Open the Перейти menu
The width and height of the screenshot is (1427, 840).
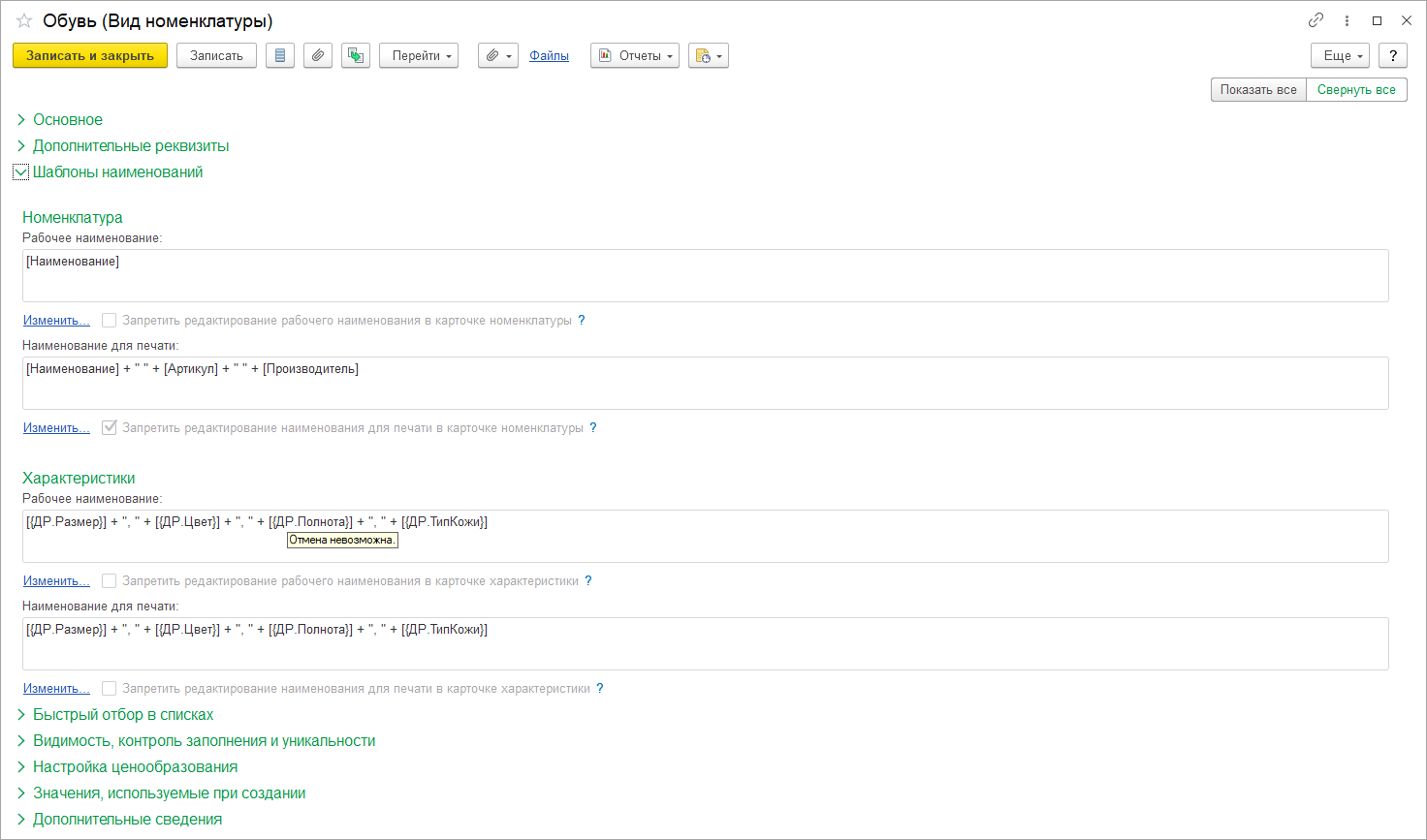click(419, 56)
